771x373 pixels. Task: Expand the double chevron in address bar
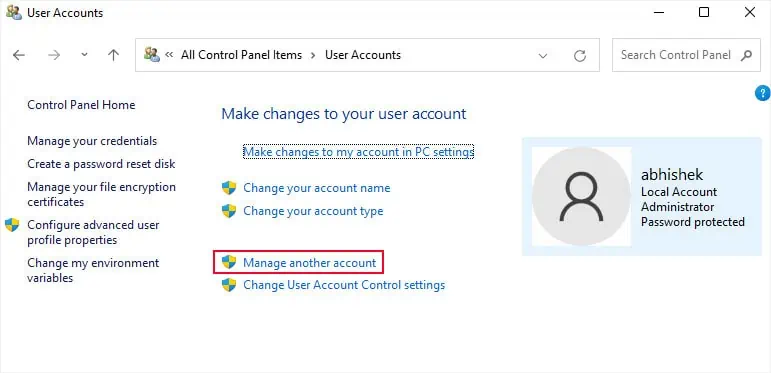(169, 55)
